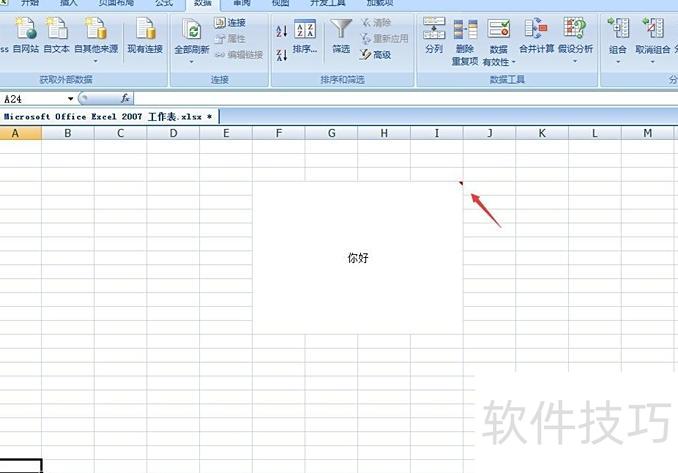
Task: Expand the 数据有效性 dropdown arrow
Action: pos(514,62)
